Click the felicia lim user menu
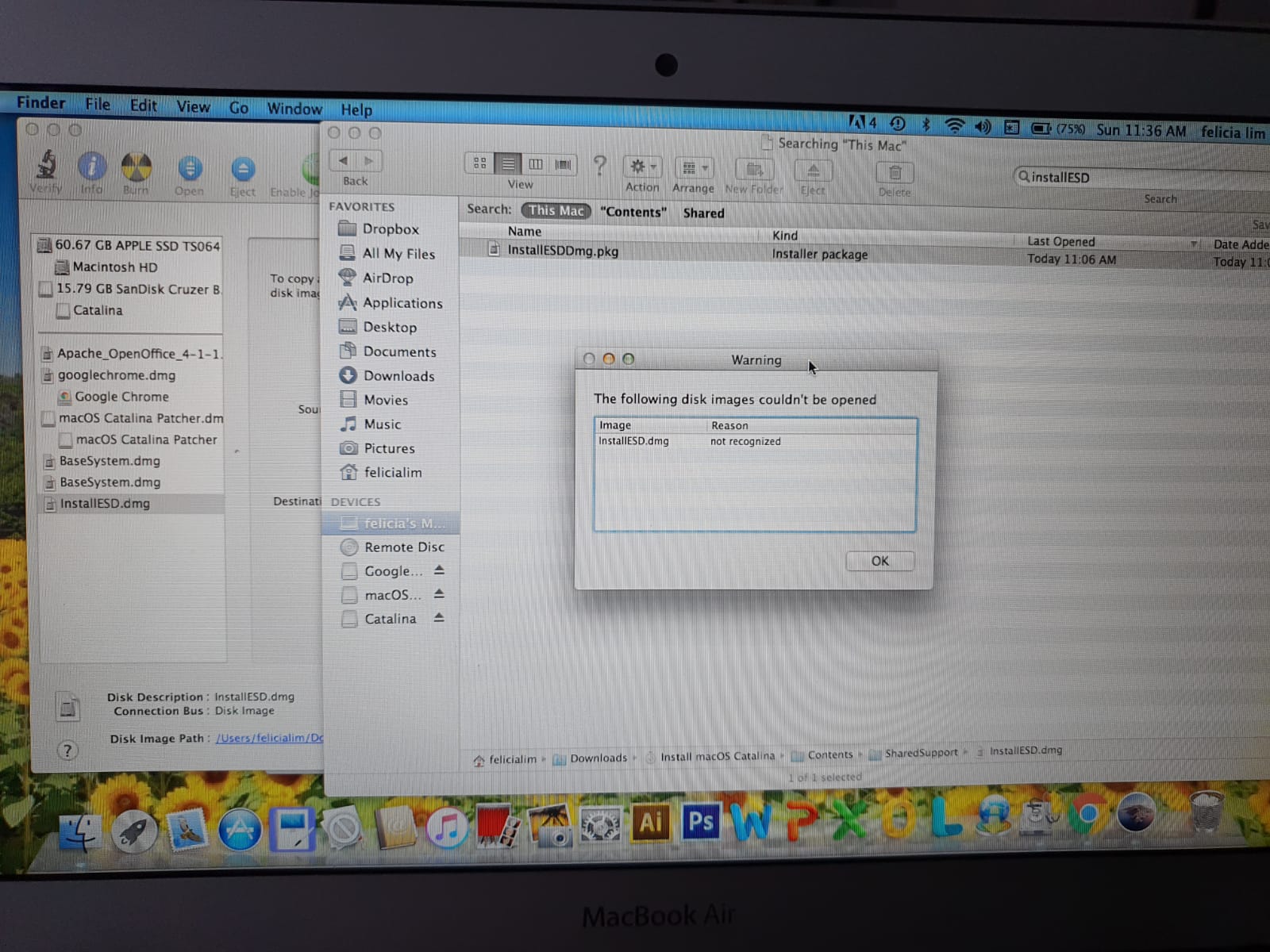This screenshot has height=952, width=1270. (x=1233, y=132)
